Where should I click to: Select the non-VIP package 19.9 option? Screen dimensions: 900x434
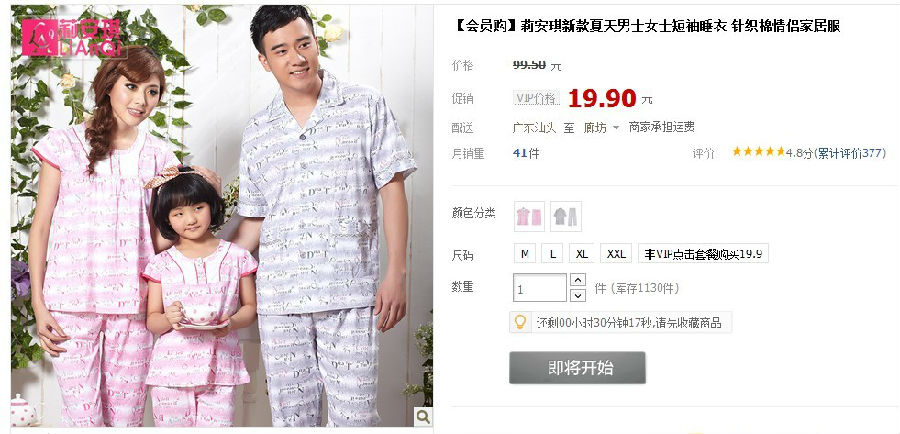[703, 253]
